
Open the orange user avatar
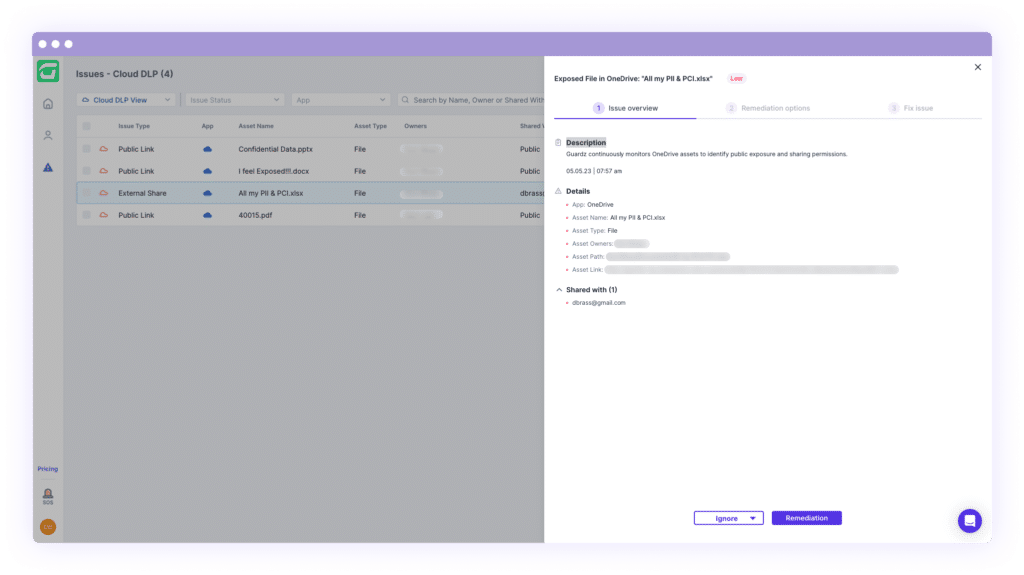48,527
